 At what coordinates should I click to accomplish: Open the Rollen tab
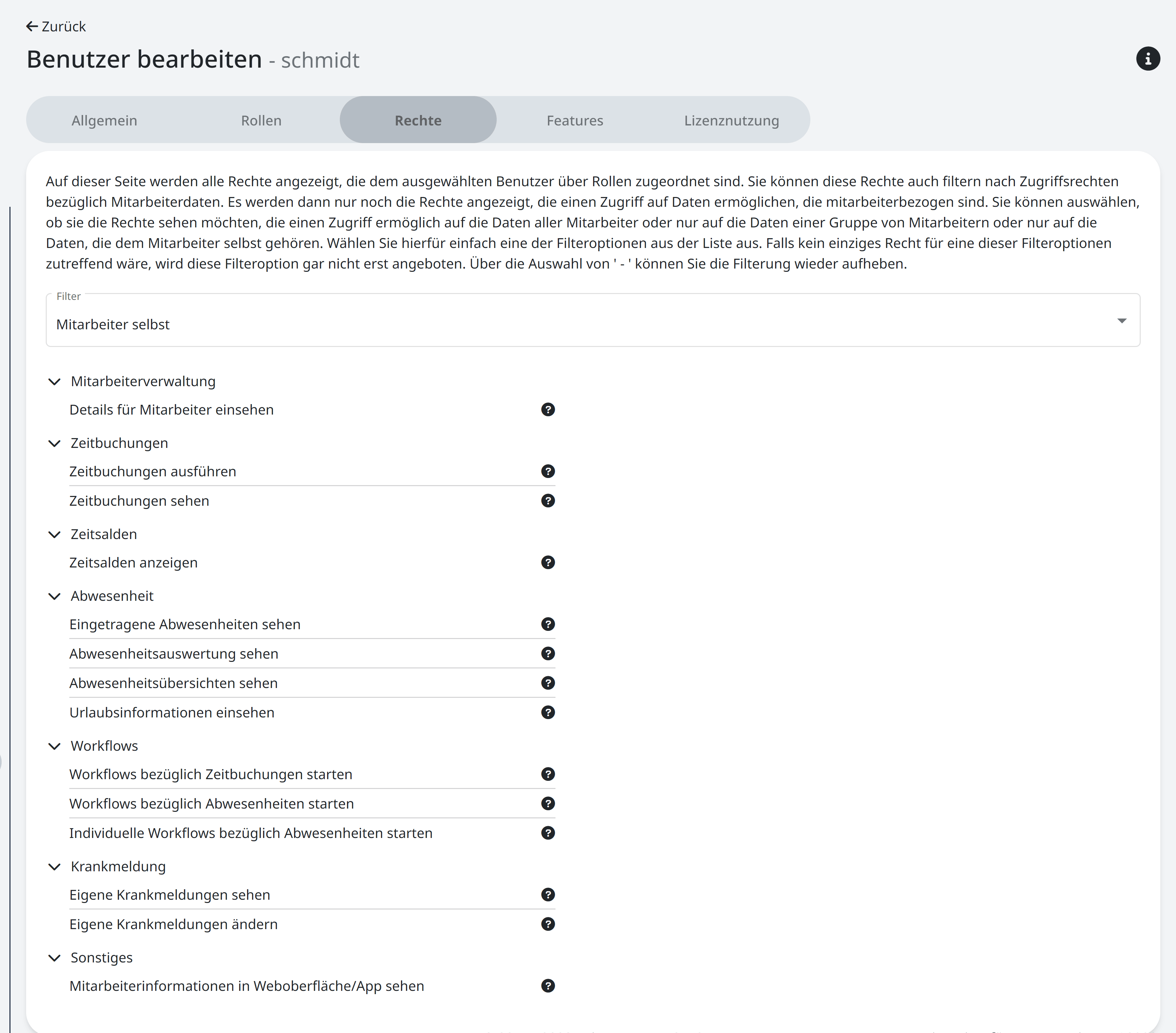point(261,120)
